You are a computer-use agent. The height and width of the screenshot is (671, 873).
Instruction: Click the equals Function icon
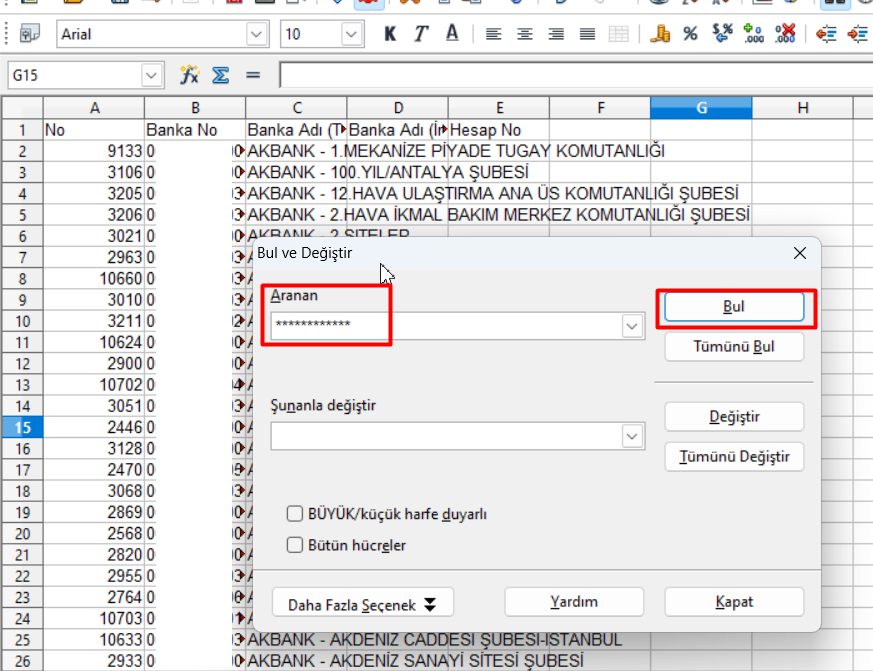[x=253, y=75]
